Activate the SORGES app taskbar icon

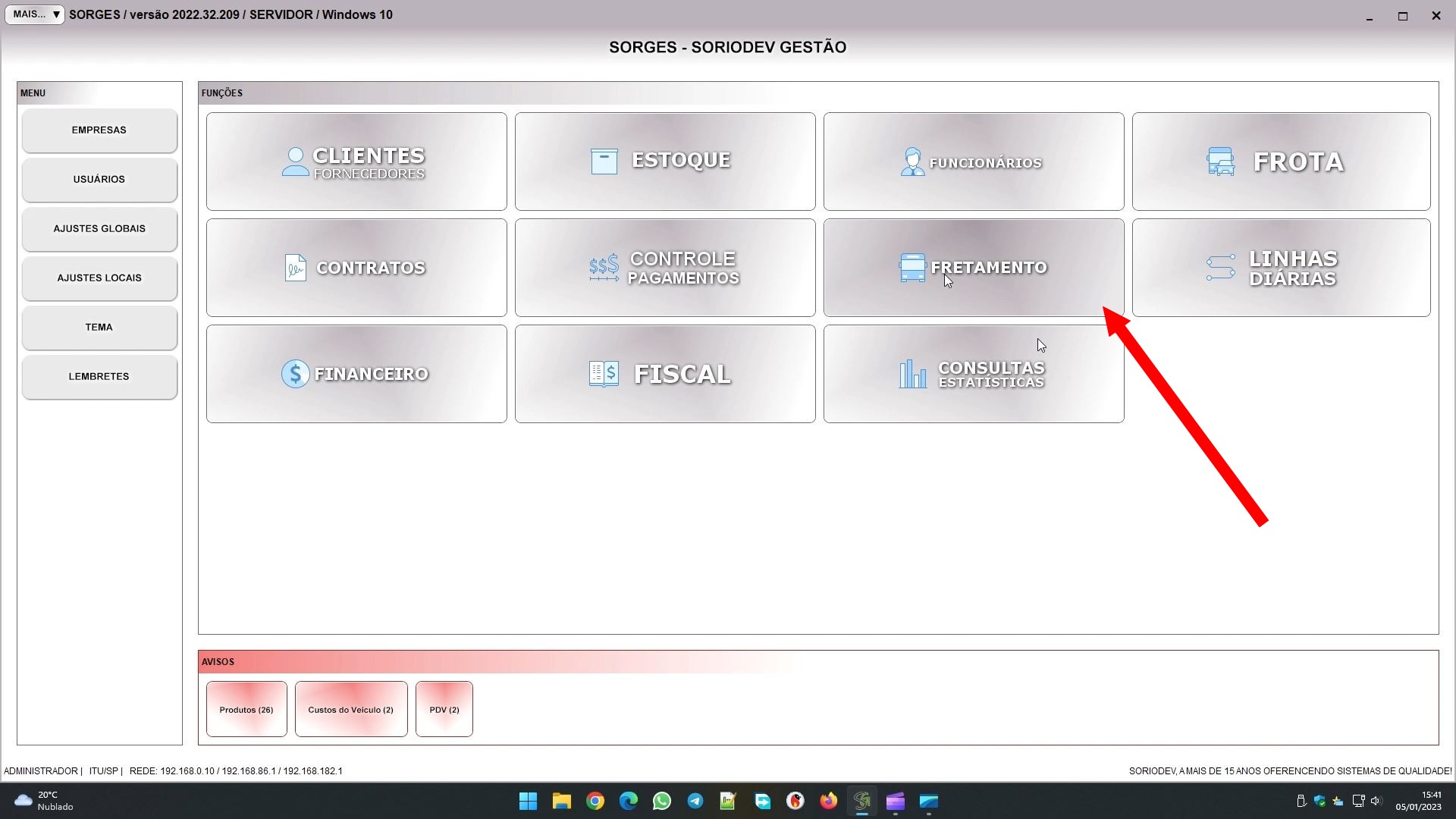(862, 801)
